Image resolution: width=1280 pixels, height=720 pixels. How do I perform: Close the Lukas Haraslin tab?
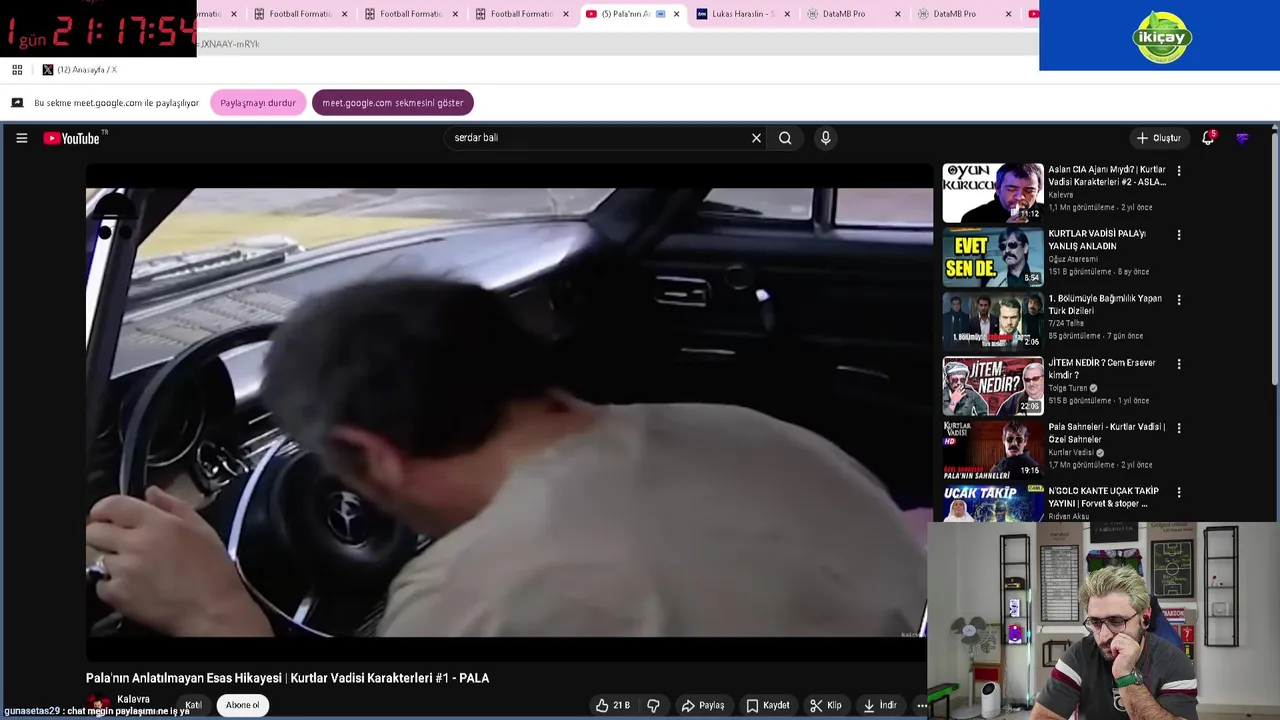pos(787,14)
